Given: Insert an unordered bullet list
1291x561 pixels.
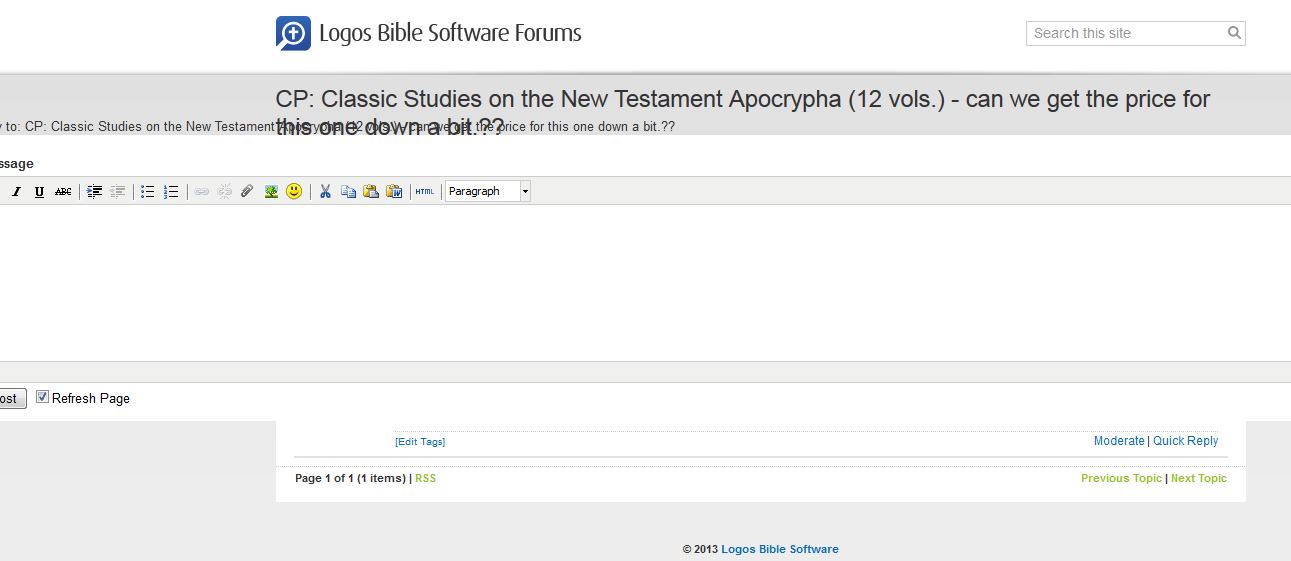Looking at the screenshot, I should pos(147,191).
